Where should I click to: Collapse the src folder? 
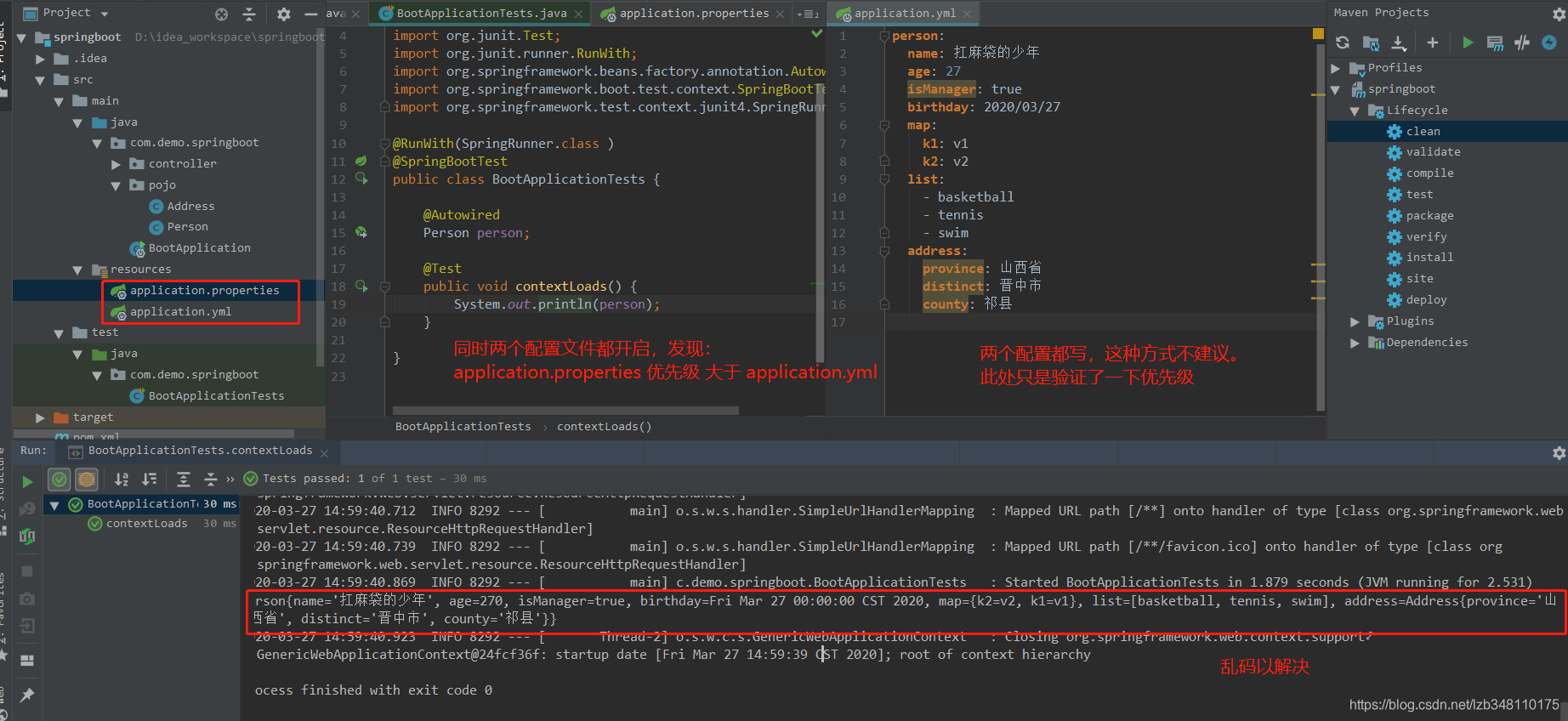(x=40, y=80)
